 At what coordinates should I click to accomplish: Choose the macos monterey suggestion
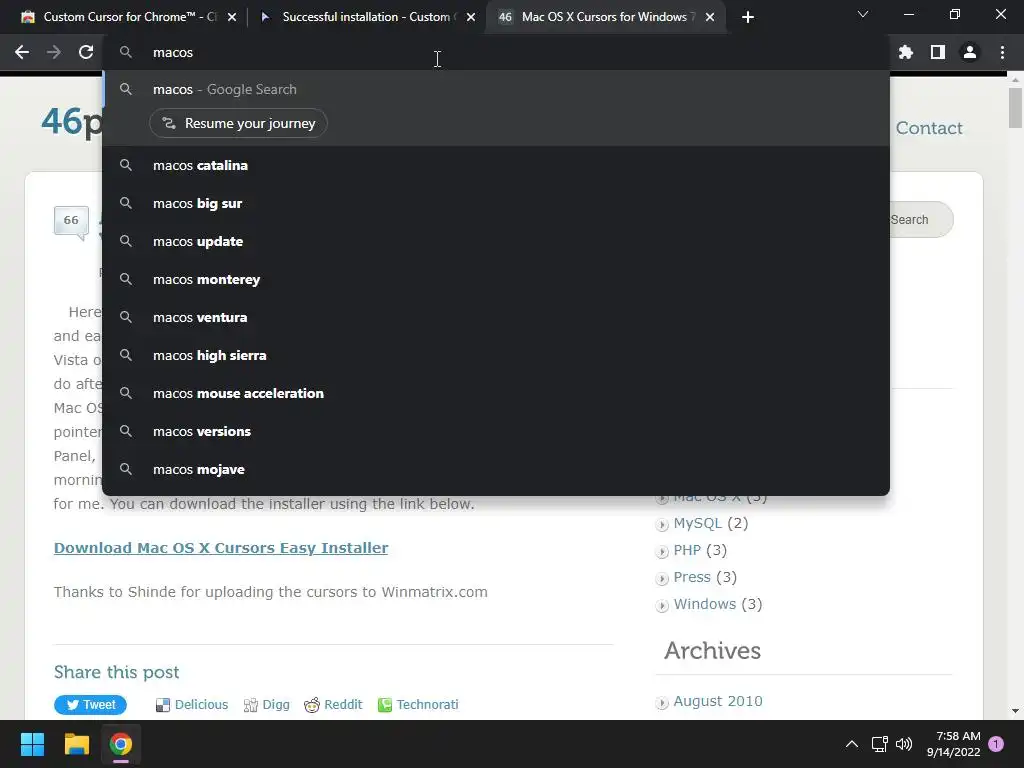tap(496, 280)
